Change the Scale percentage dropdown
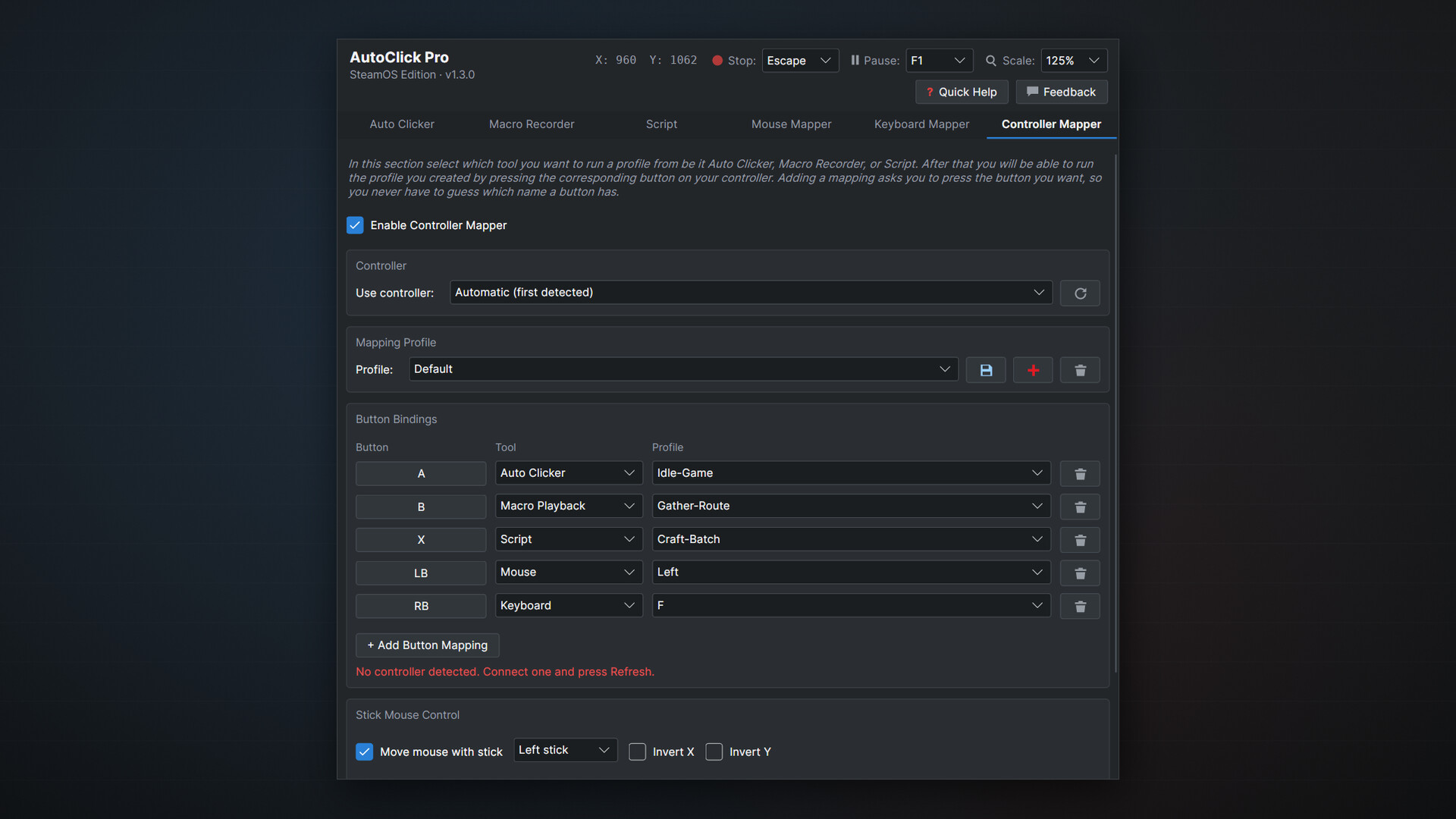 point(1074,61)
